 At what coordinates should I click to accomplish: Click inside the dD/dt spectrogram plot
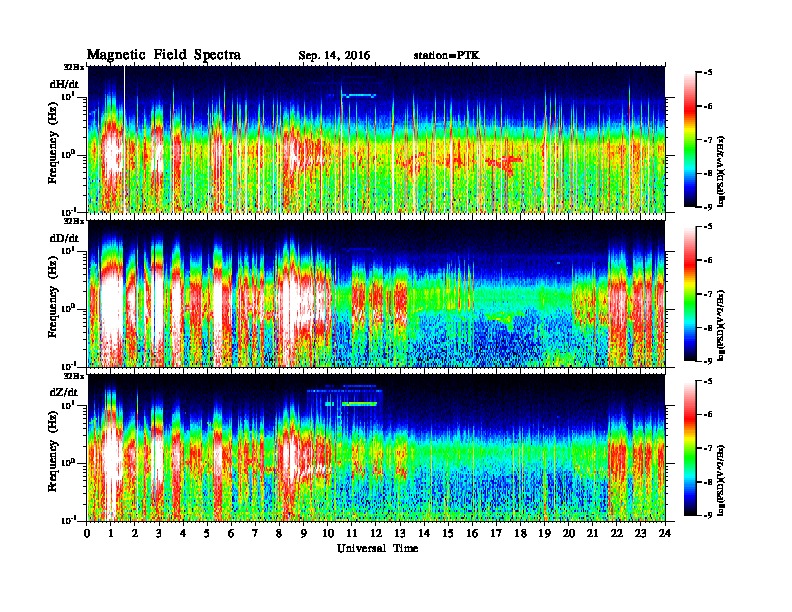[x=376, y=294]
